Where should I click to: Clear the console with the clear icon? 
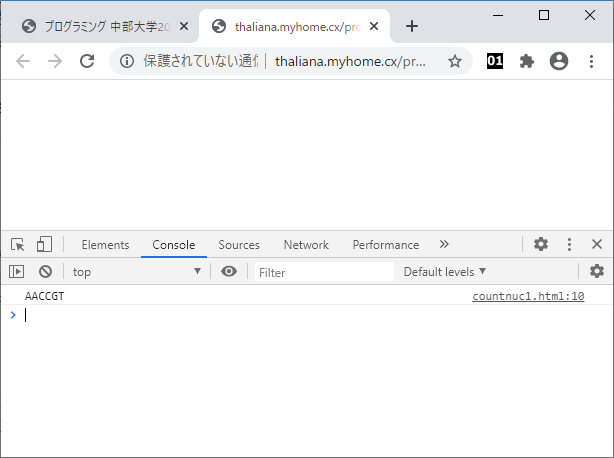coord(45,271)
